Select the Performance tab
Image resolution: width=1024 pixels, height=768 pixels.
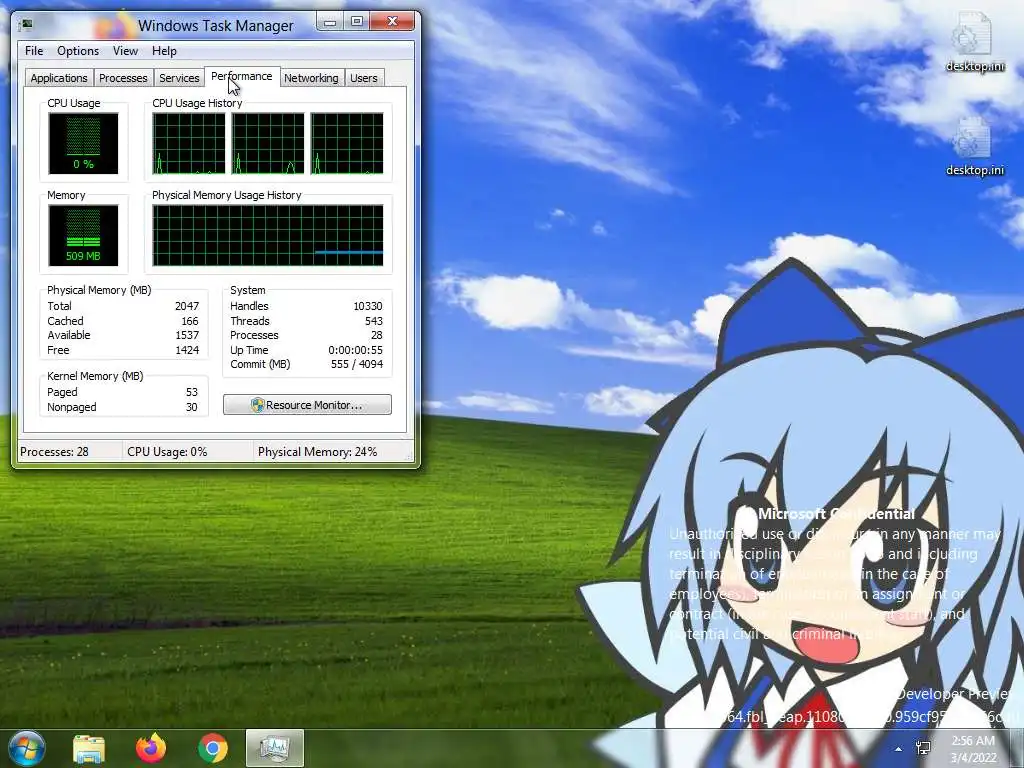click(x=242, y=76)
